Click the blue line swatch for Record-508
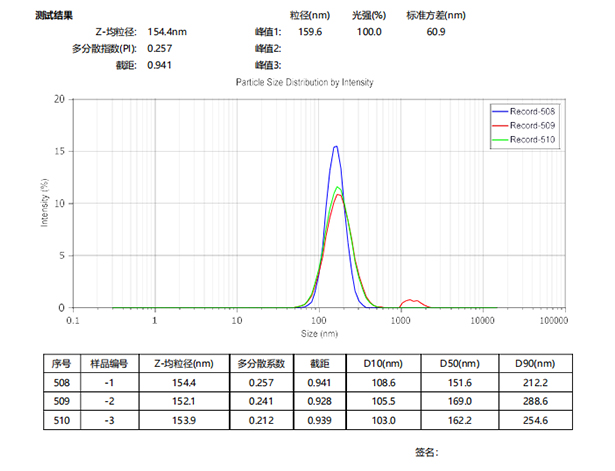 [500, 111]
